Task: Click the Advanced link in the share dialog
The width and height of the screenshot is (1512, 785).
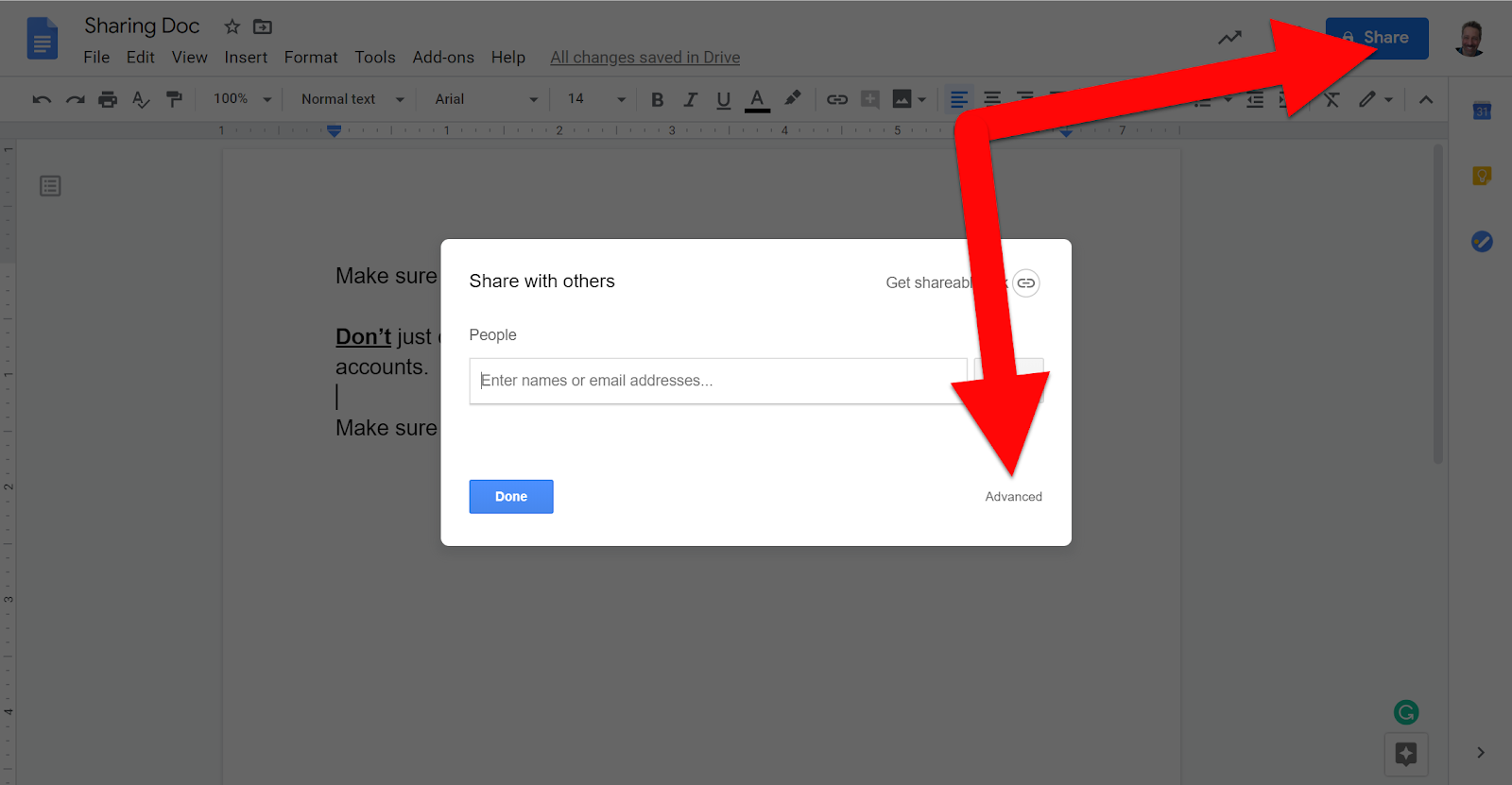Action: pyautogui.click(x=1013, y=497)
